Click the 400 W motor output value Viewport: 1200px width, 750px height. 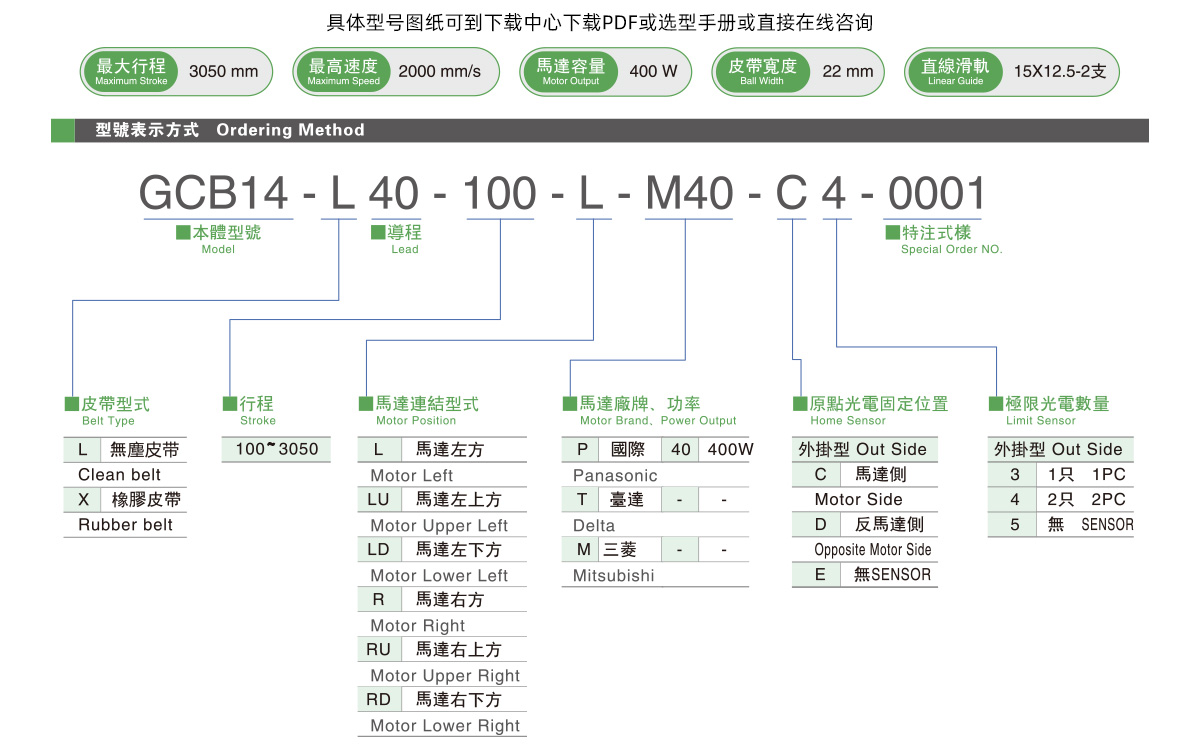(653, 71)
